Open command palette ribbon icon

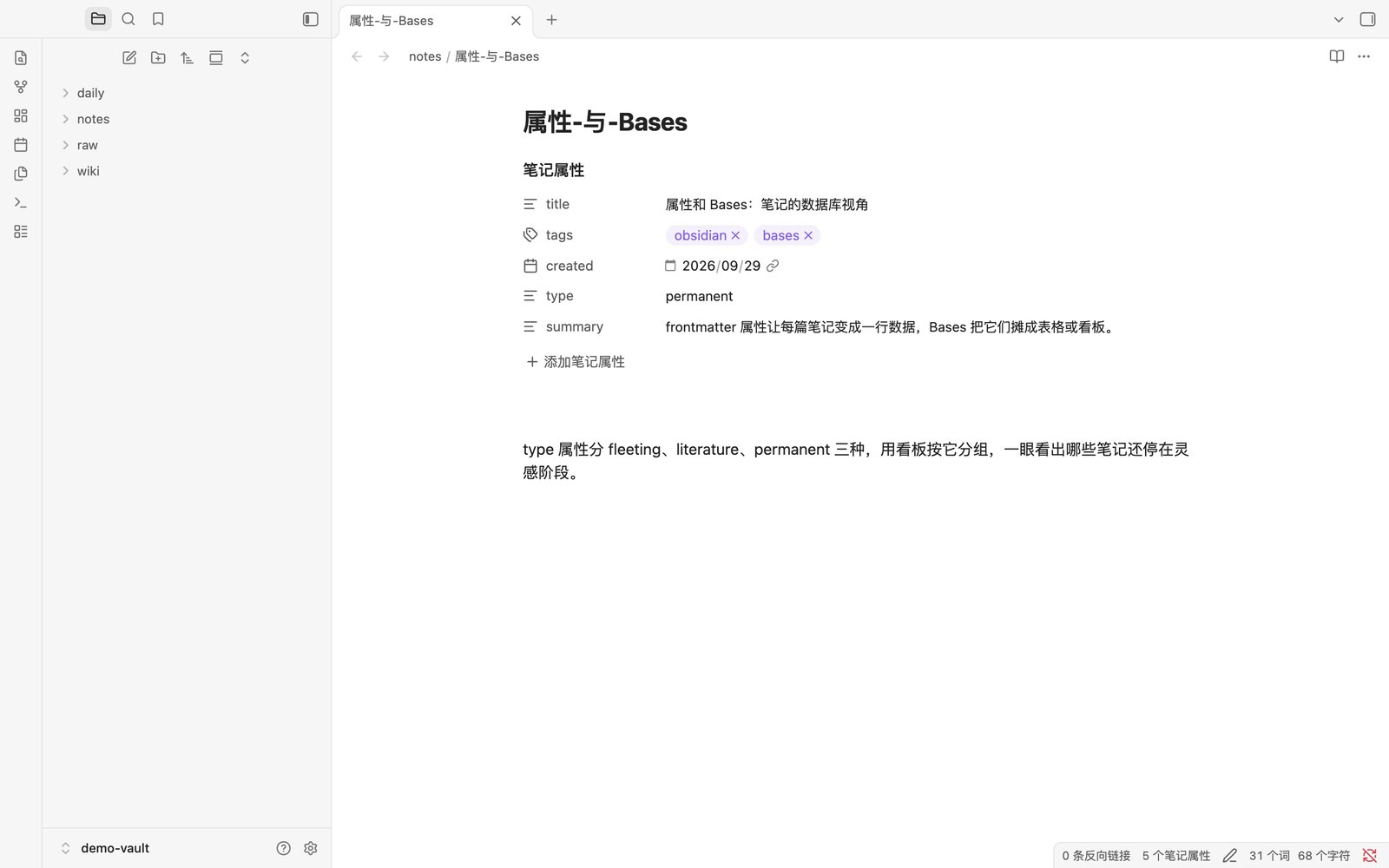21,202
